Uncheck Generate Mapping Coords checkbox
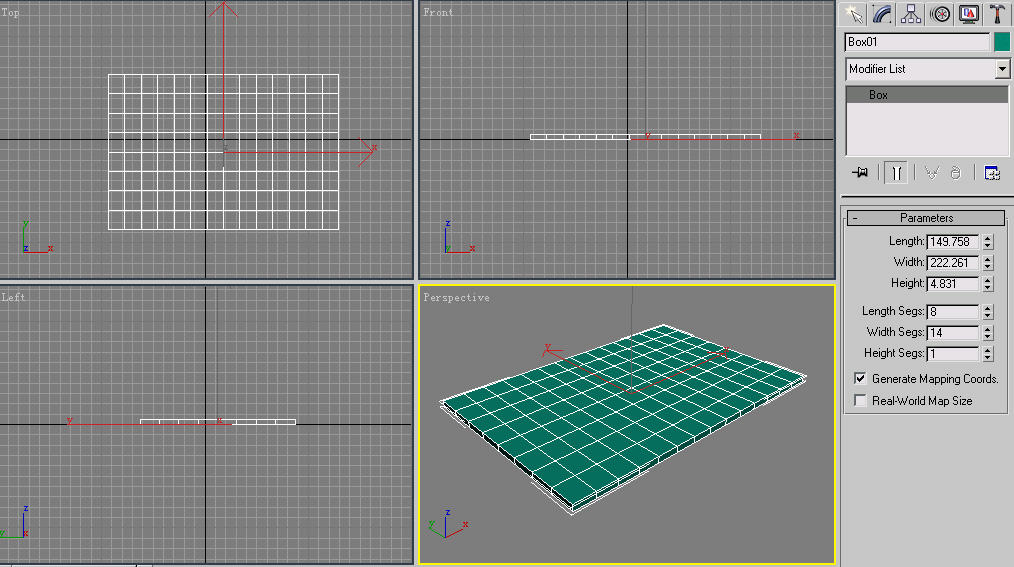This screenshot has width=1014, height=567. point(860,379)
